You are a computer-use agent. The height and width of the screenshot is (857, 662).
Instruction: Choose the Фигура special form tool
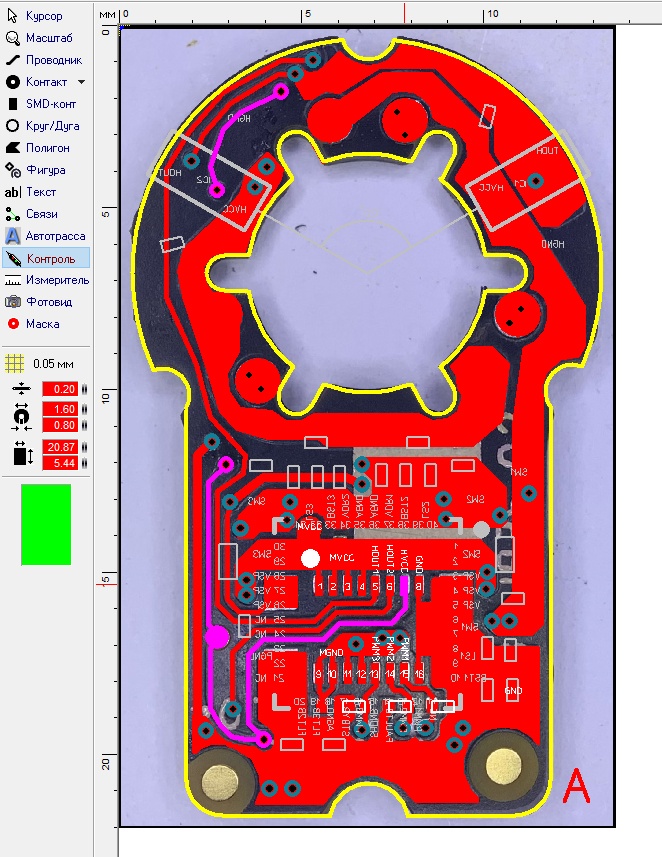[x=38, y=170]
